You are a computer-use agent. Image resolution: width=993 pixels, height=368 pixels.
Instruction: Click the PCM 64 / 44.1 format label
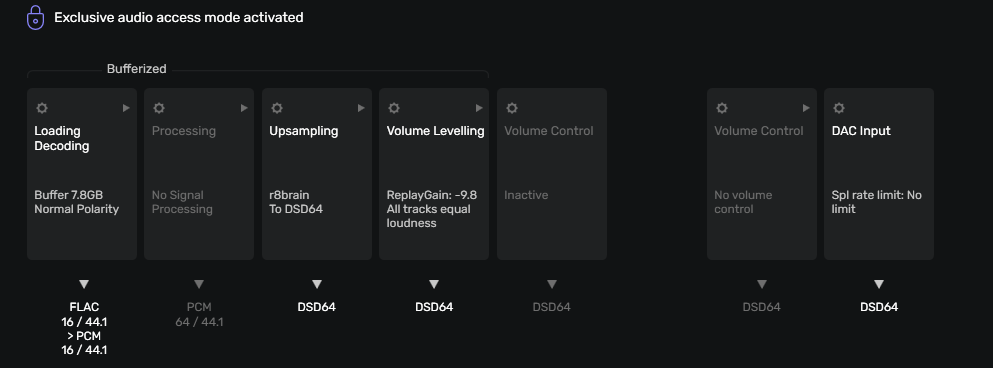(x=199, y=314)
